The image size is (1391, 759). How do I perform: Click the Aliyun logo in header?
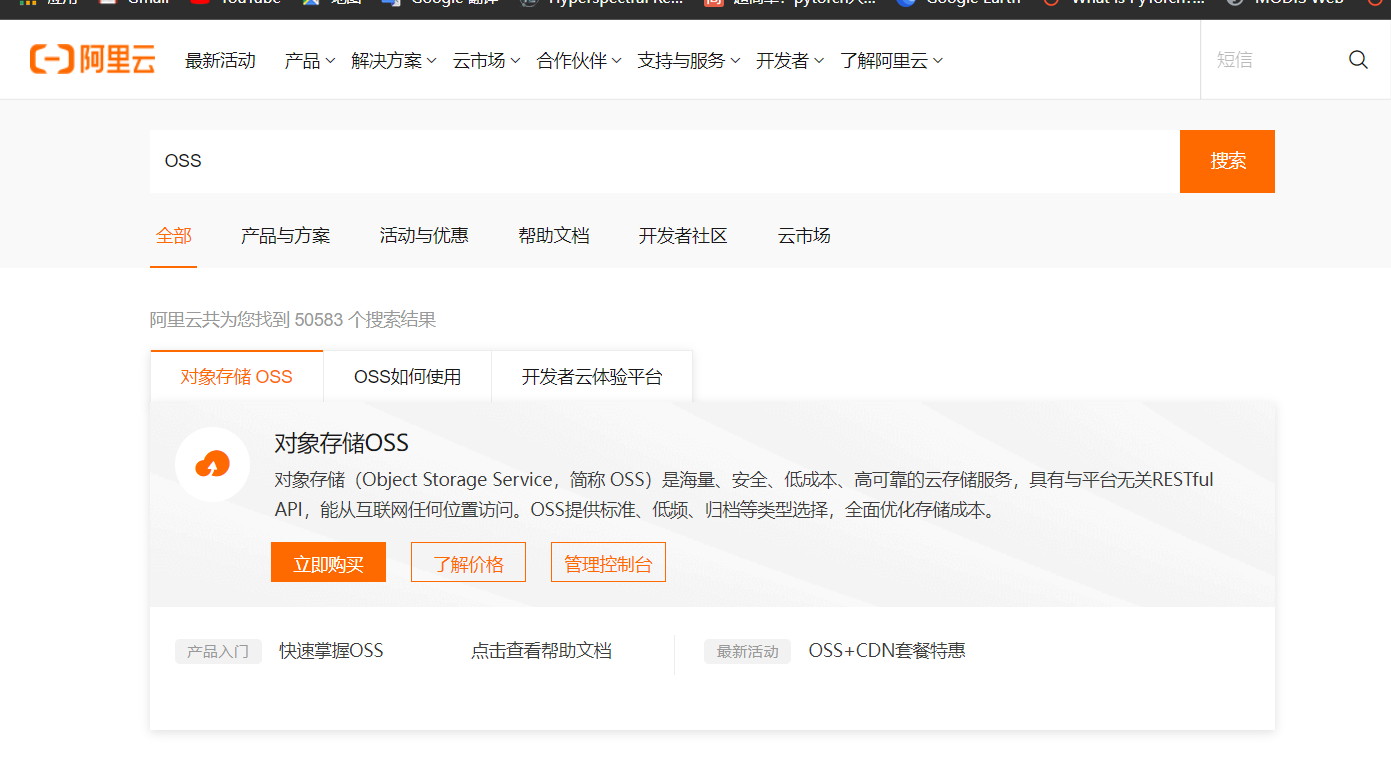[x=93, y=60]
